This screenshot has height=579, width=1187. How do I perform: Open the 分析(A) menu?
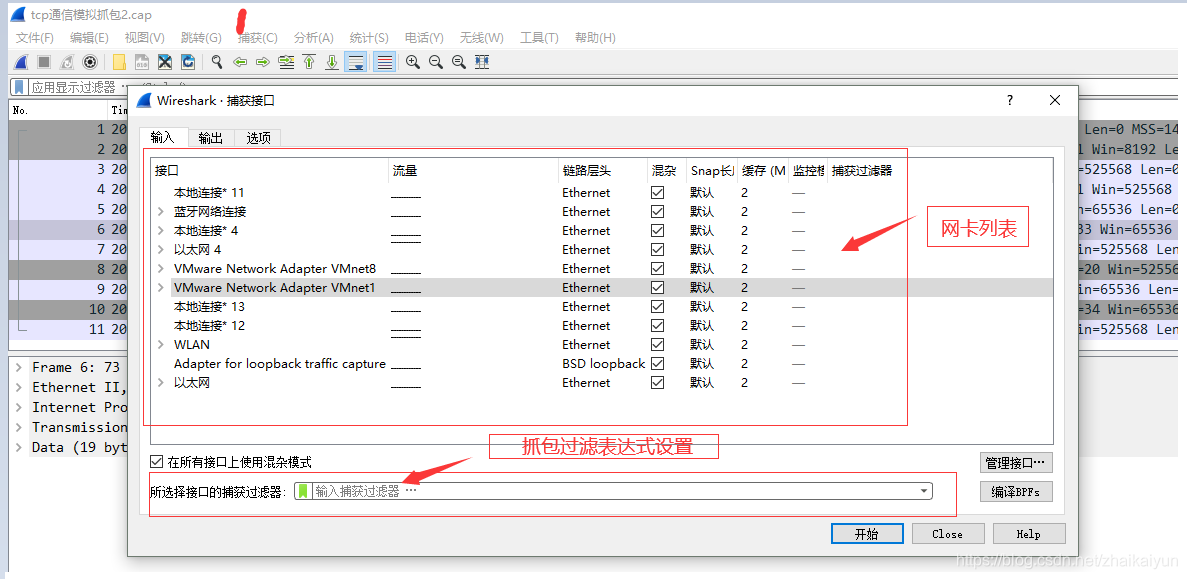point(313,37)
